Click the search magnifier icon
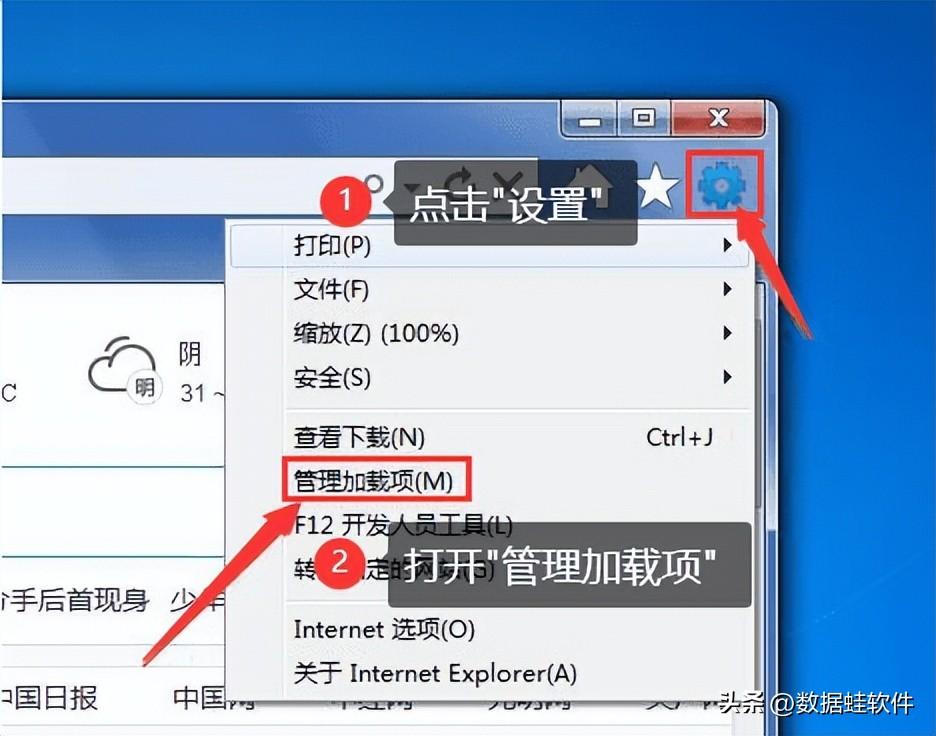 pyautogui.click(x=373, y=184)
